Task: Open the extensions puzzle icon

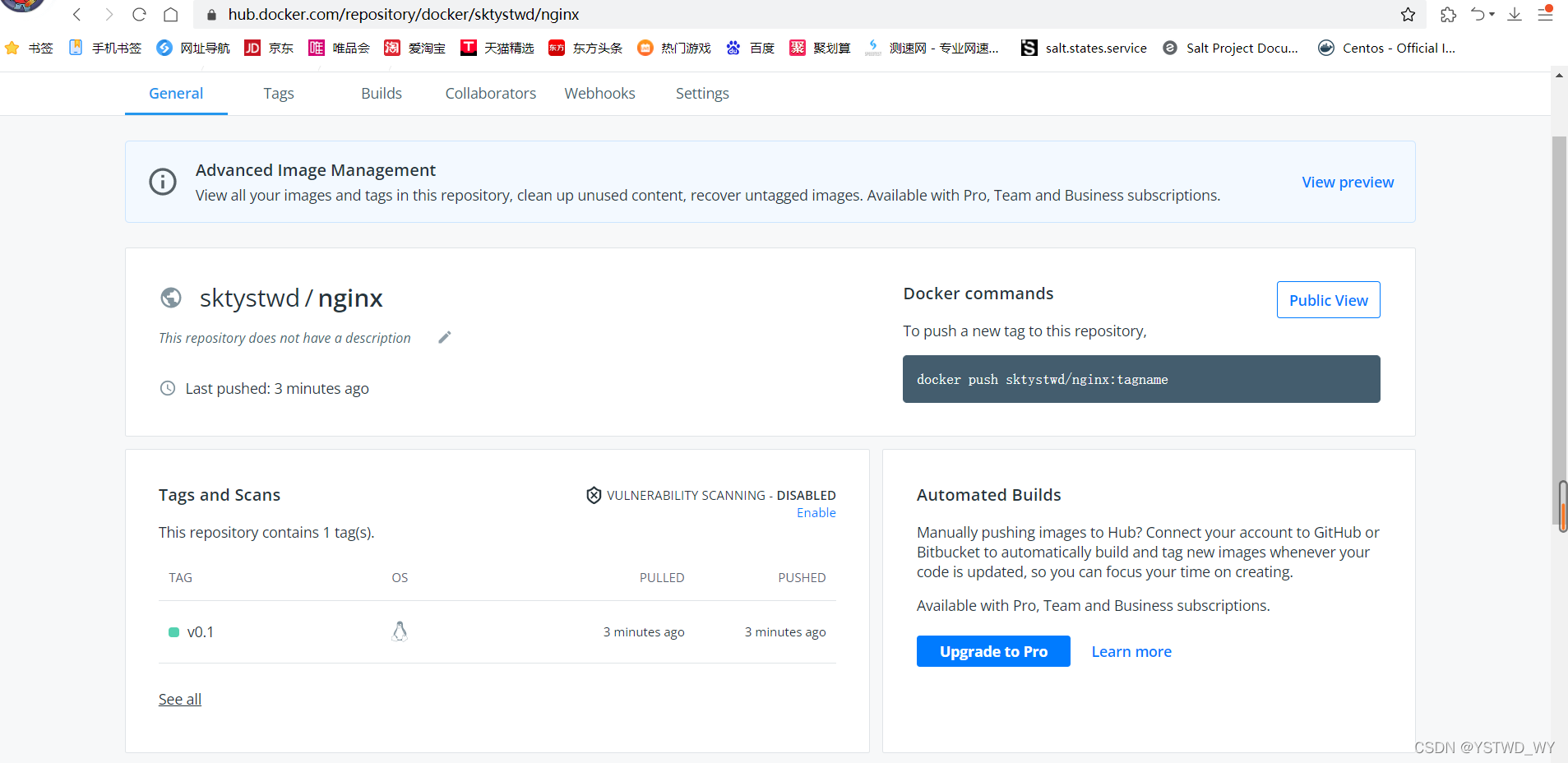Action: (1448, 14)
